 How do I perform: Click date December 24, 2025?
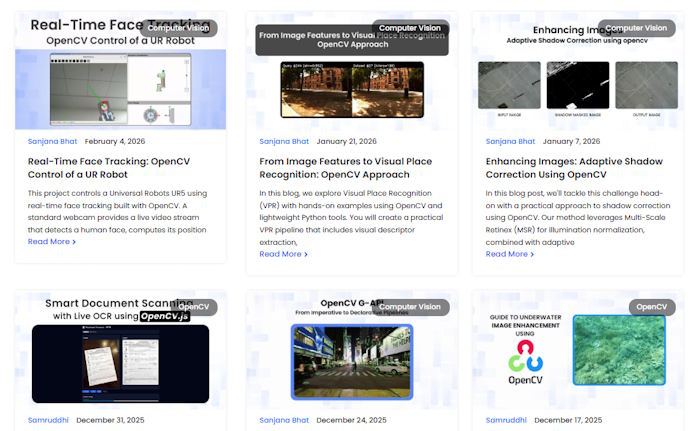click(351, 420)
